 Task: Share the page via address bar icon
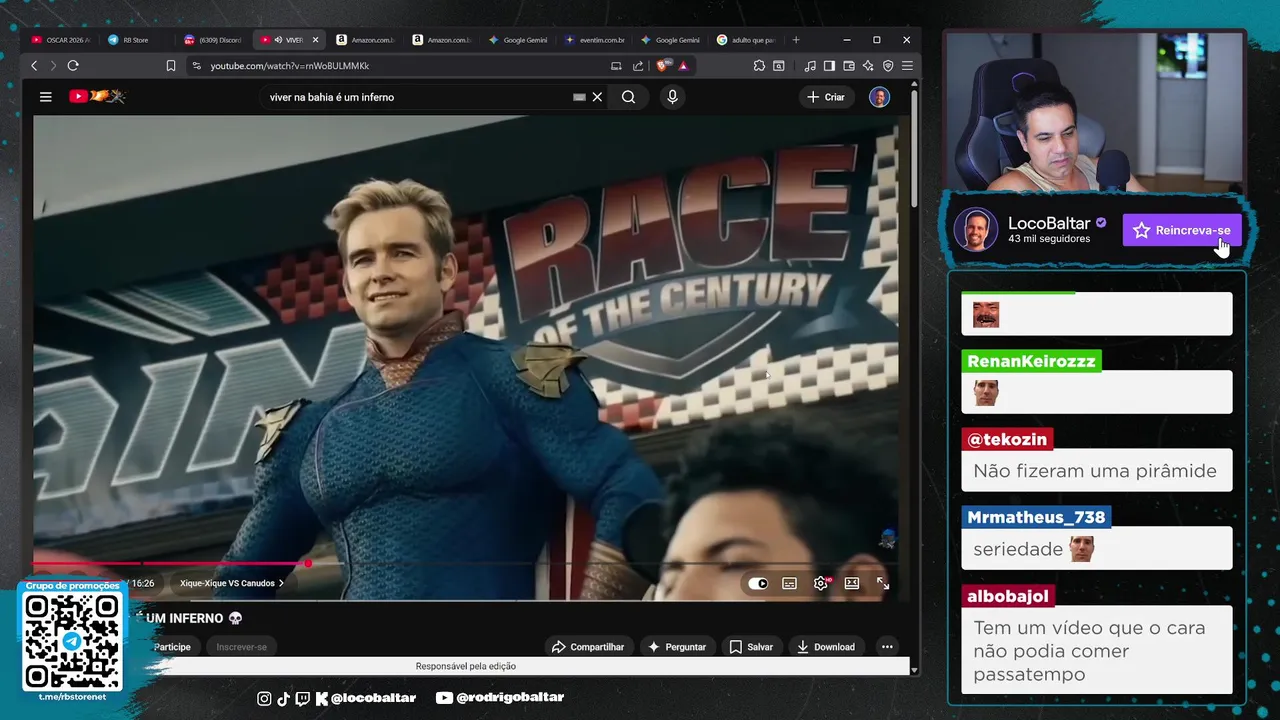coord(638,66)
